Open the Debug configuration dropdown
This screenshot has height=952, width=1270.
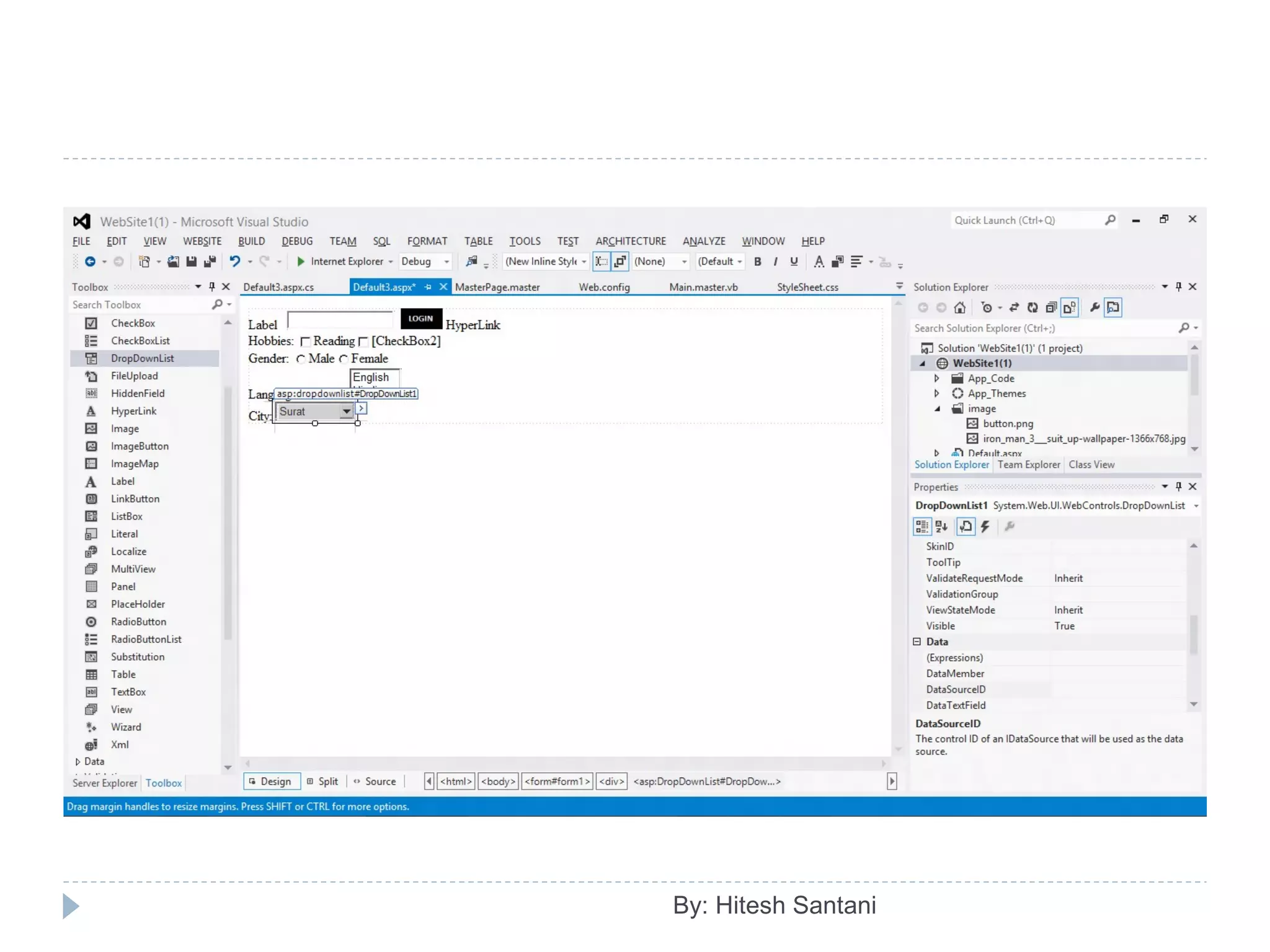(x=446, y=262)
